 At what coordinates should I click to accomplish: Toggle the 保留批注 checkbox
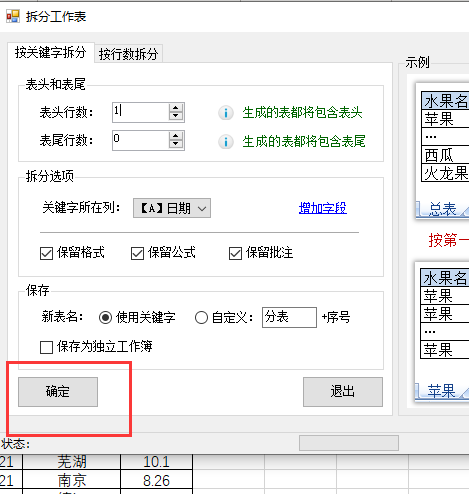coord(235,253)
